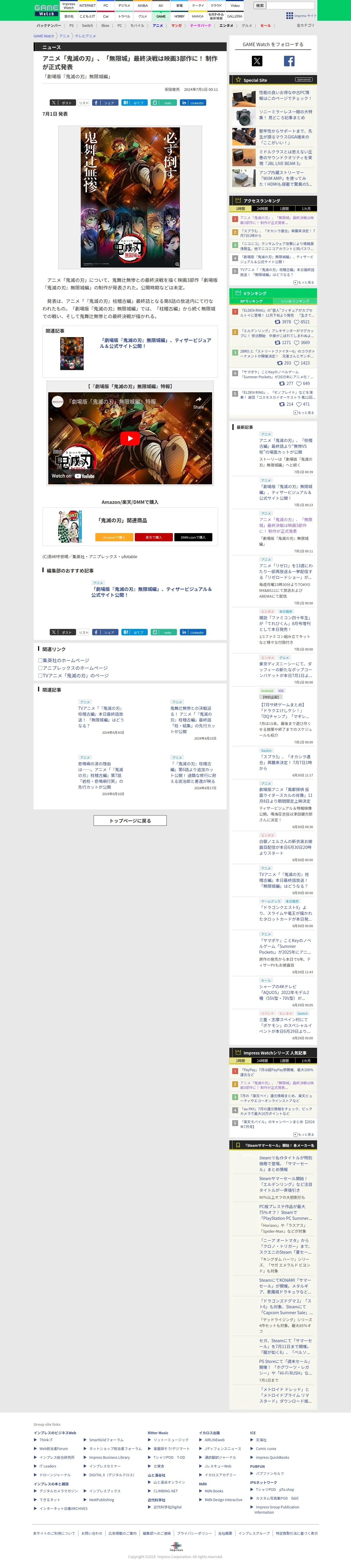Viewport: 351px width, 1568px height.
Task: Play the 無限城編 特報 YouTube video
Action: [130, 438]
